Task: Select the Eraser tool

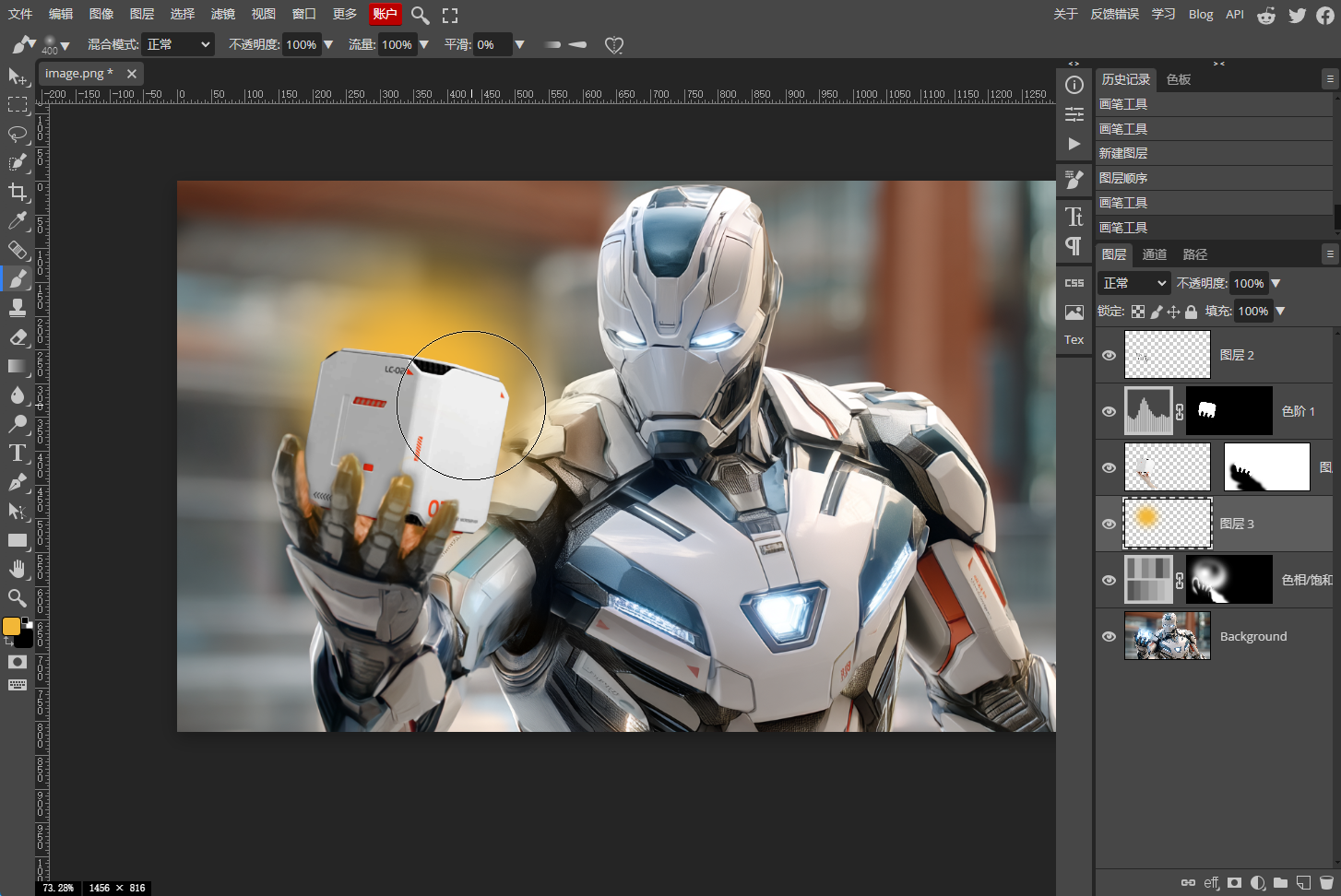Action: pos(18,337)
